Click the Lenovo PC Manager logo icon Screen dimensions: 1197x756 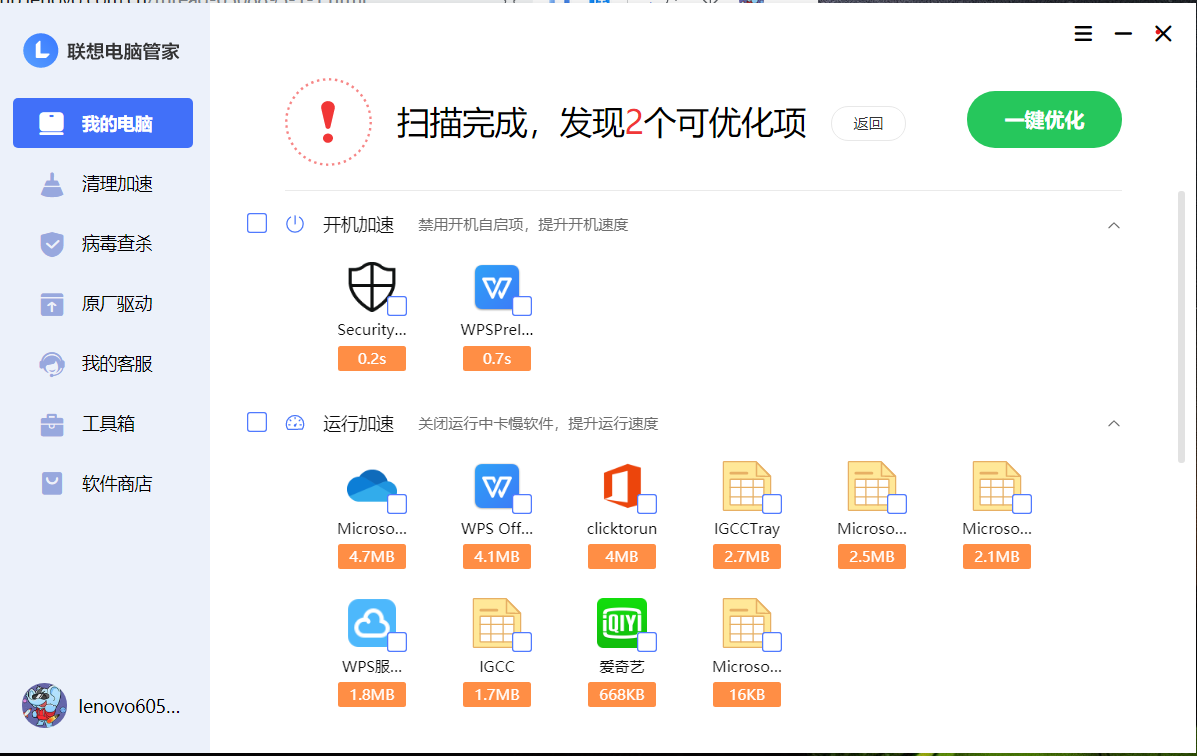[40, 50]
